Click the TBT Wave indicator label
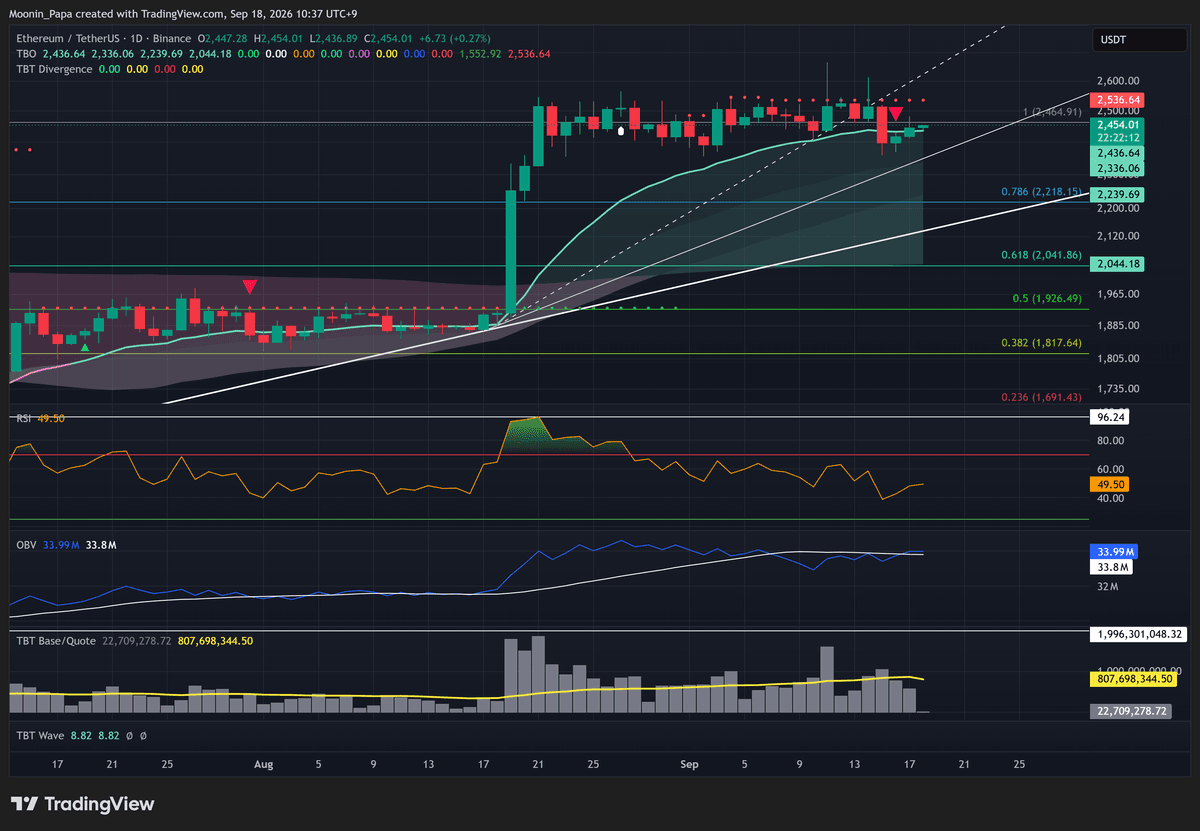Viewport: 1200px width, 831px height. pyautogui.click(x=40, y=735)
